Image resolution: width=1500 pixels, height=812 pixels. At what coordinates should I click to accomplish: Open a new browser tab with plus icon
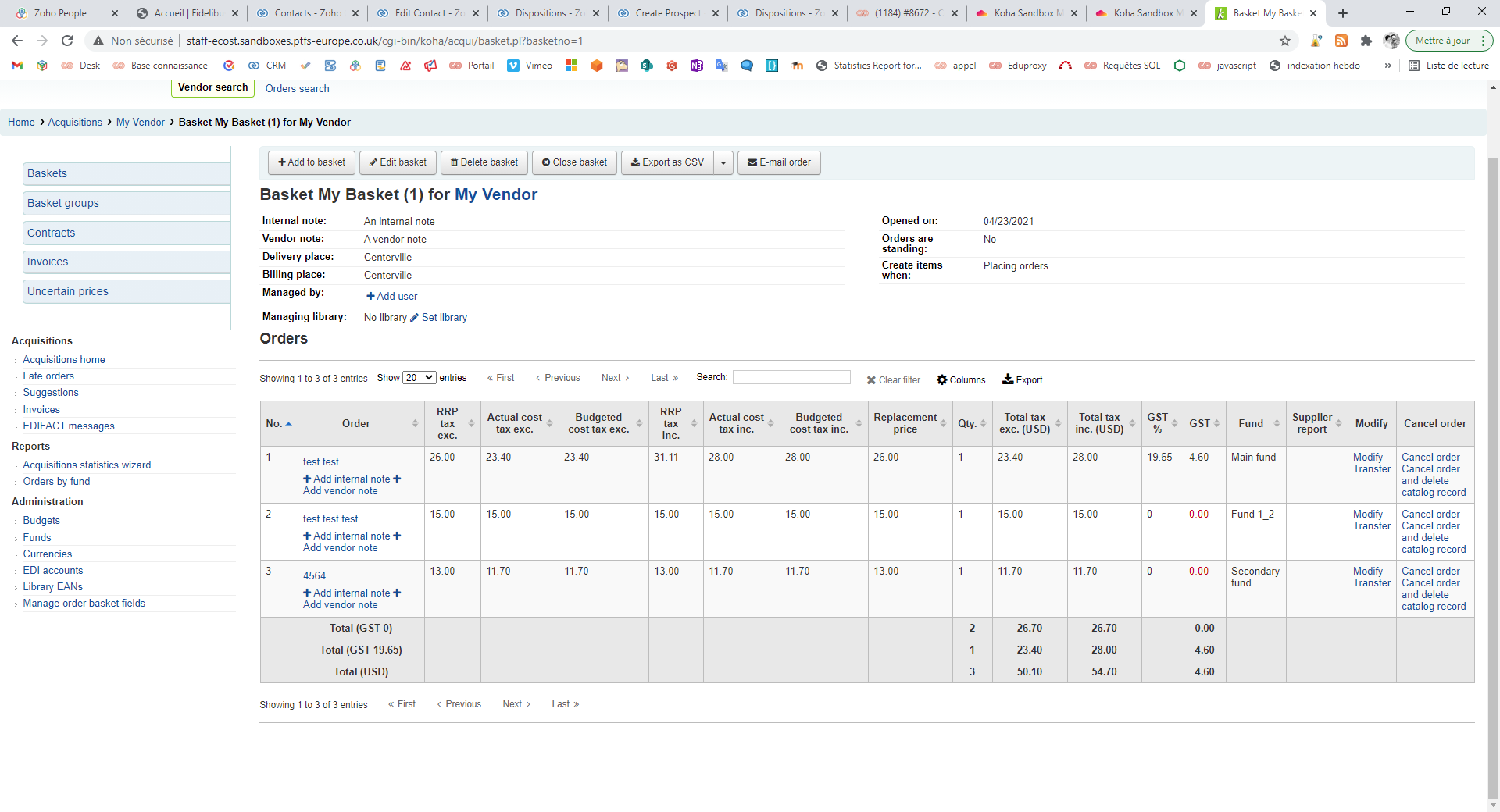click(x=1343, y=13)
